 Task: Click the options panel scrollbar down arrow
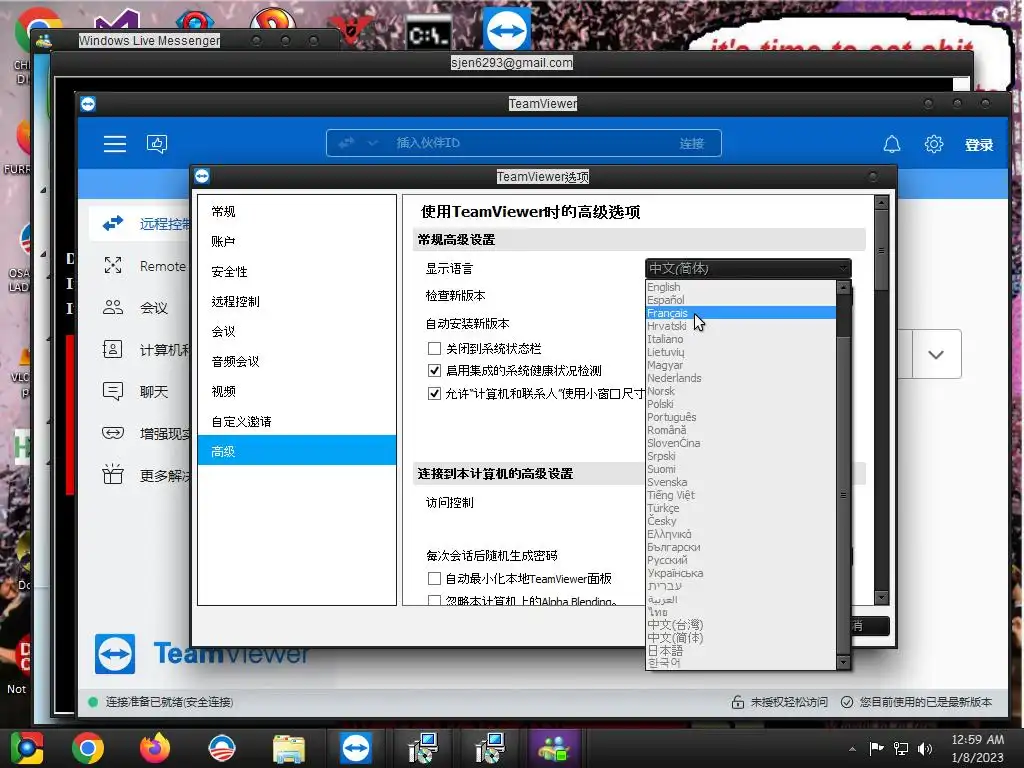881,597
